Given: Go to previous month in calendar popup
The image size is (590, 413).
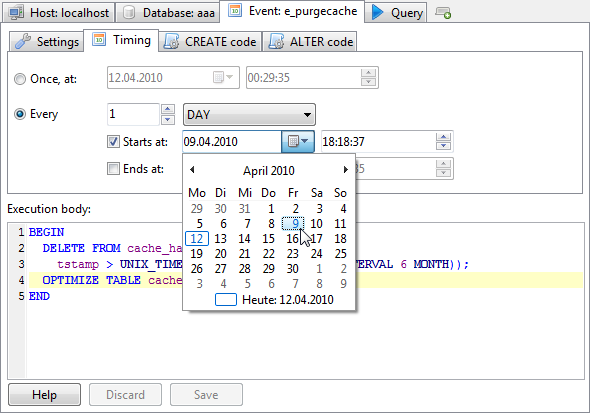Looking at the screenshot, I should pyautogui.click(x=192, y=170).
